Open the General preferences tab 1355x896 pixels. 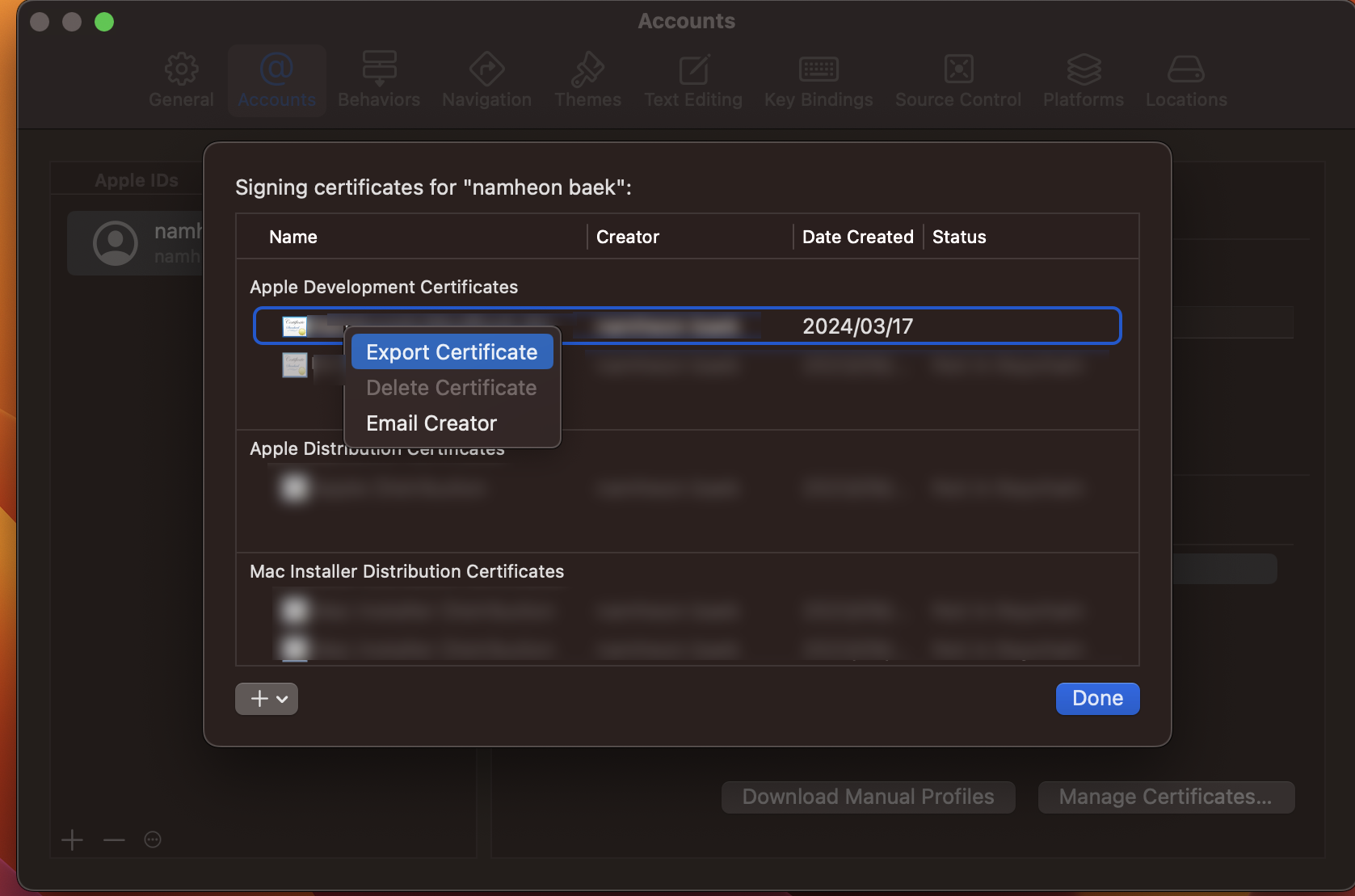click(181, 81)
